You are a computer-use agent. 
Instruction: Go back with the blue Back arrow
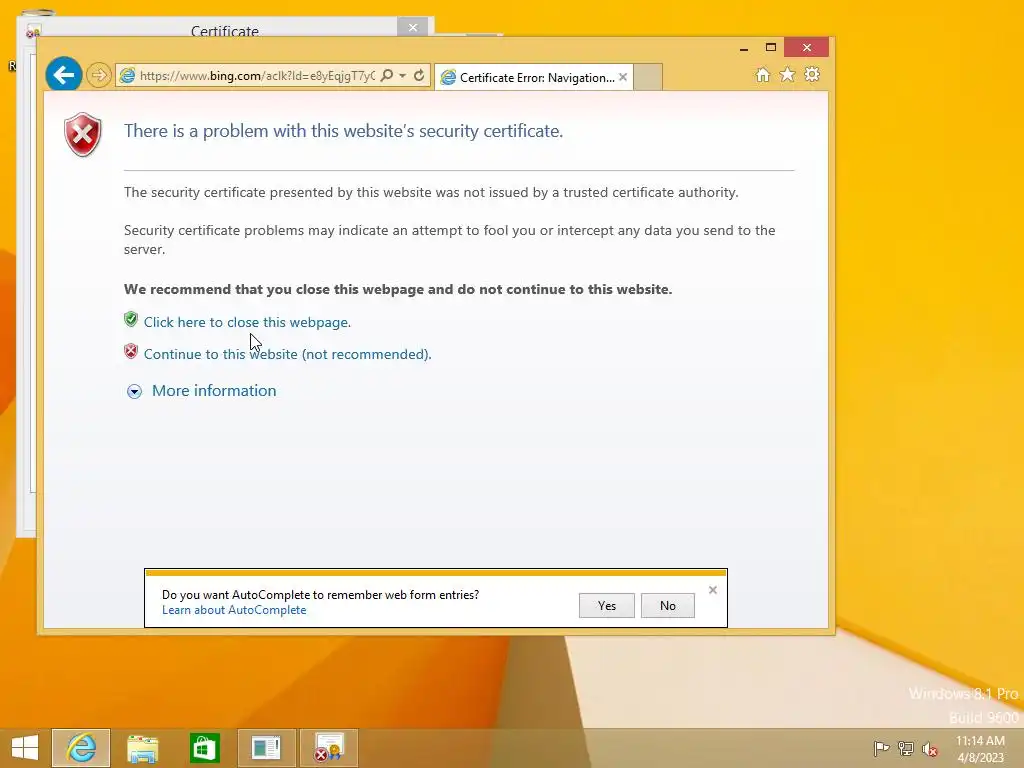64,75
